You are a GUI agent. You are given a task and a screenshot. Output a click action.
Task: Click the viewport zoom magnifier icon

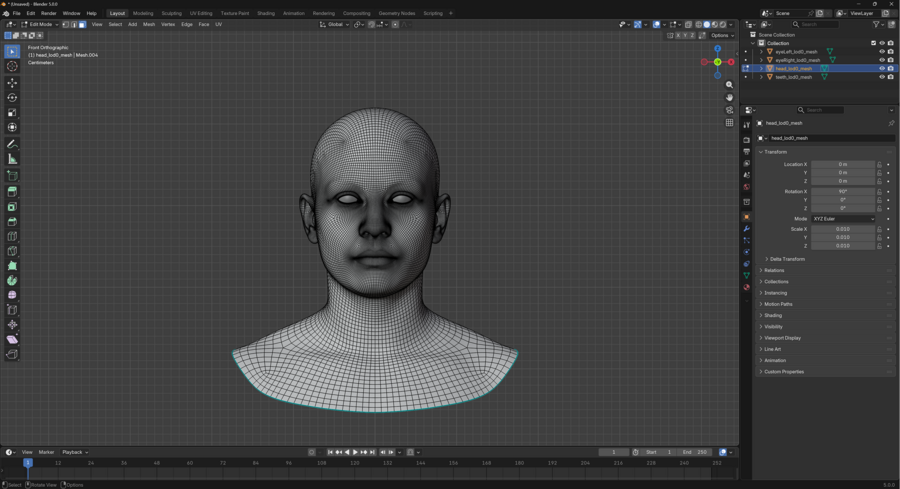[x=730, y=85]
